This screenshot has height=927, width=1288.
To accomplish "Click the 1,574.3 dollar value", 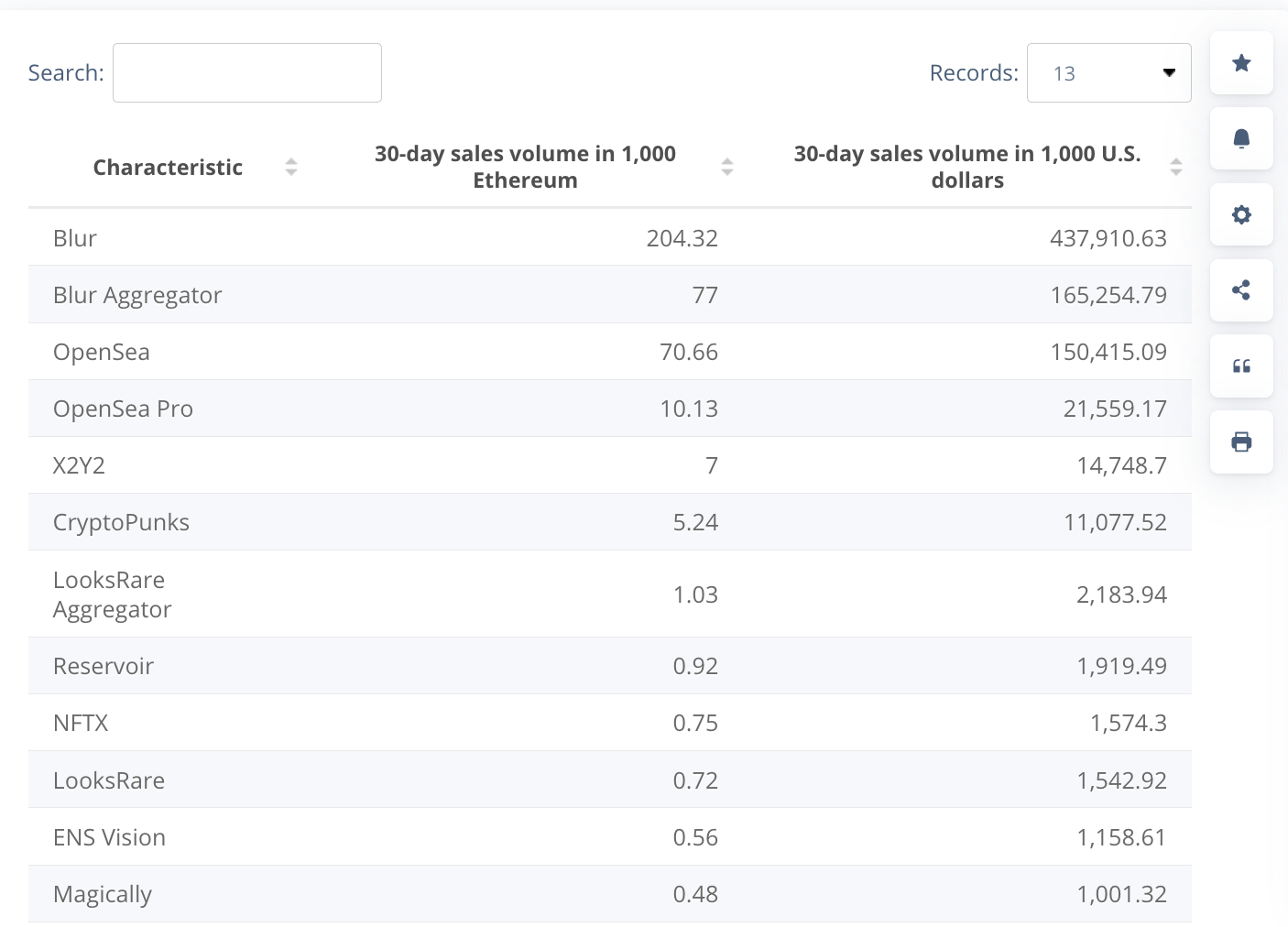I will pyautogui.click(x=1128, y=723).
